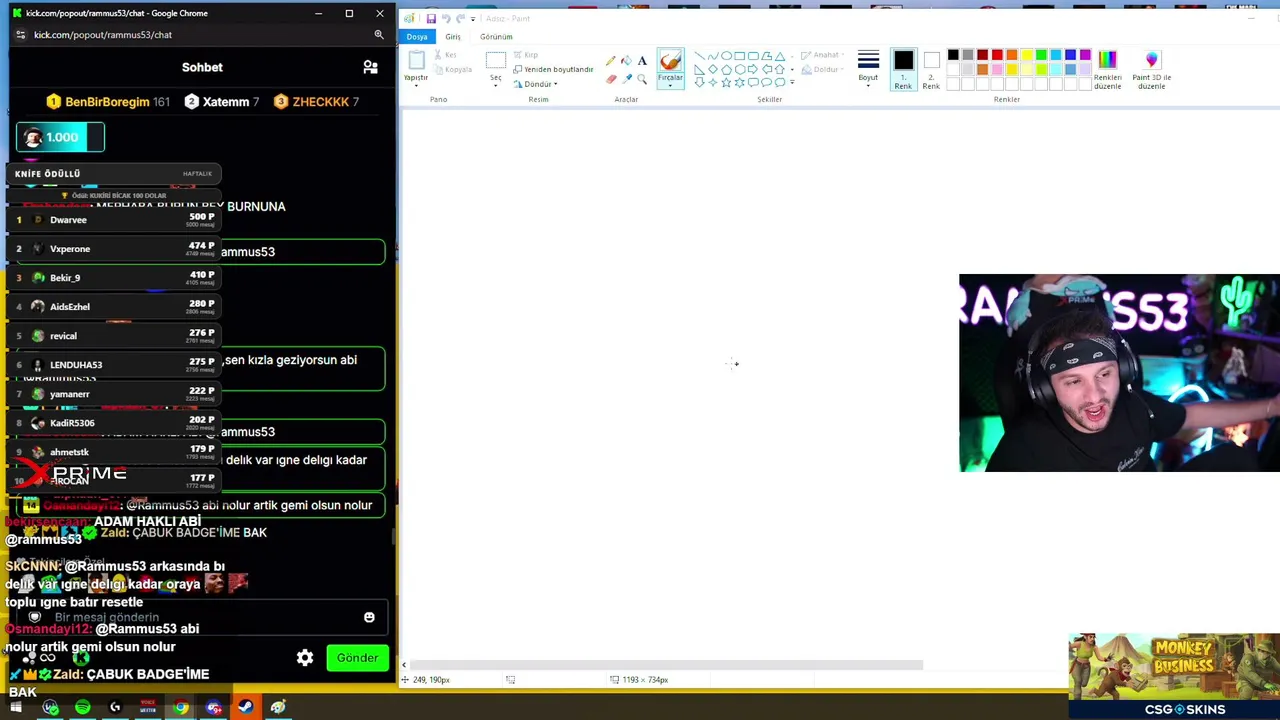
Task: Open chat settings gear icon
Action: point(305,658)
